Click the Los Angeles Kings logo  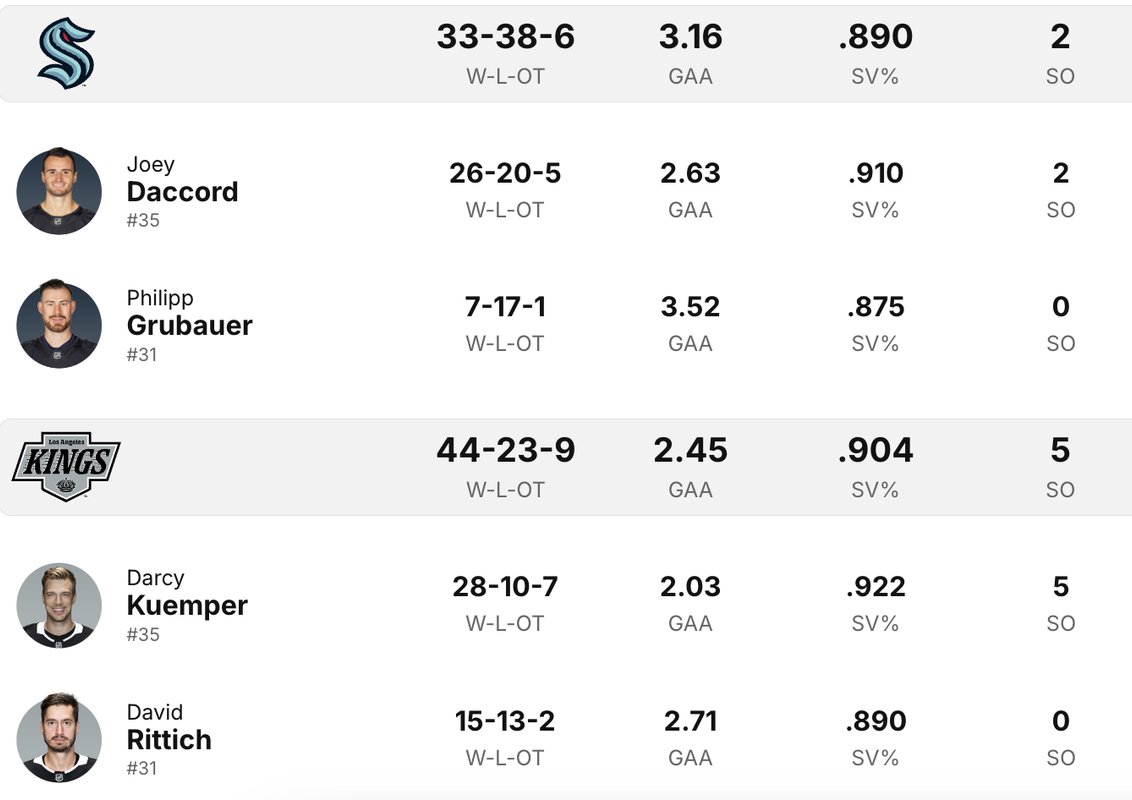coord(66,466)
